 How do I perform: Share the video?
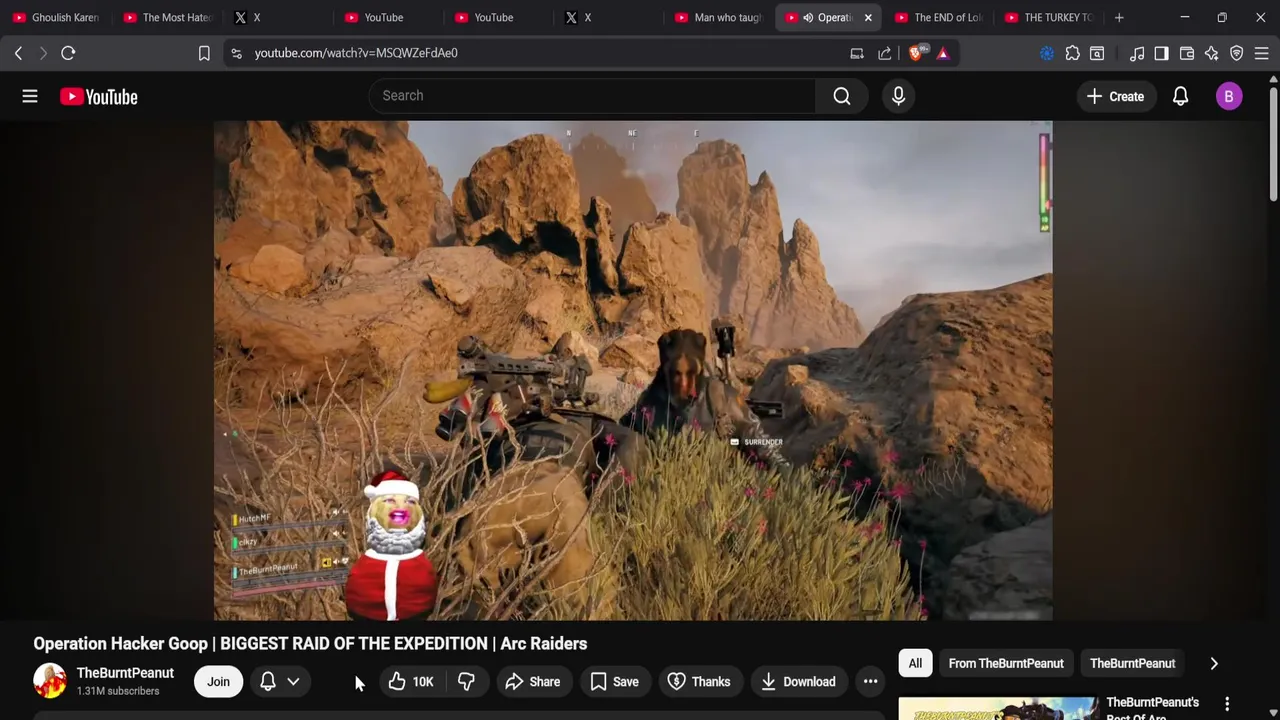[x=532, y=682]
